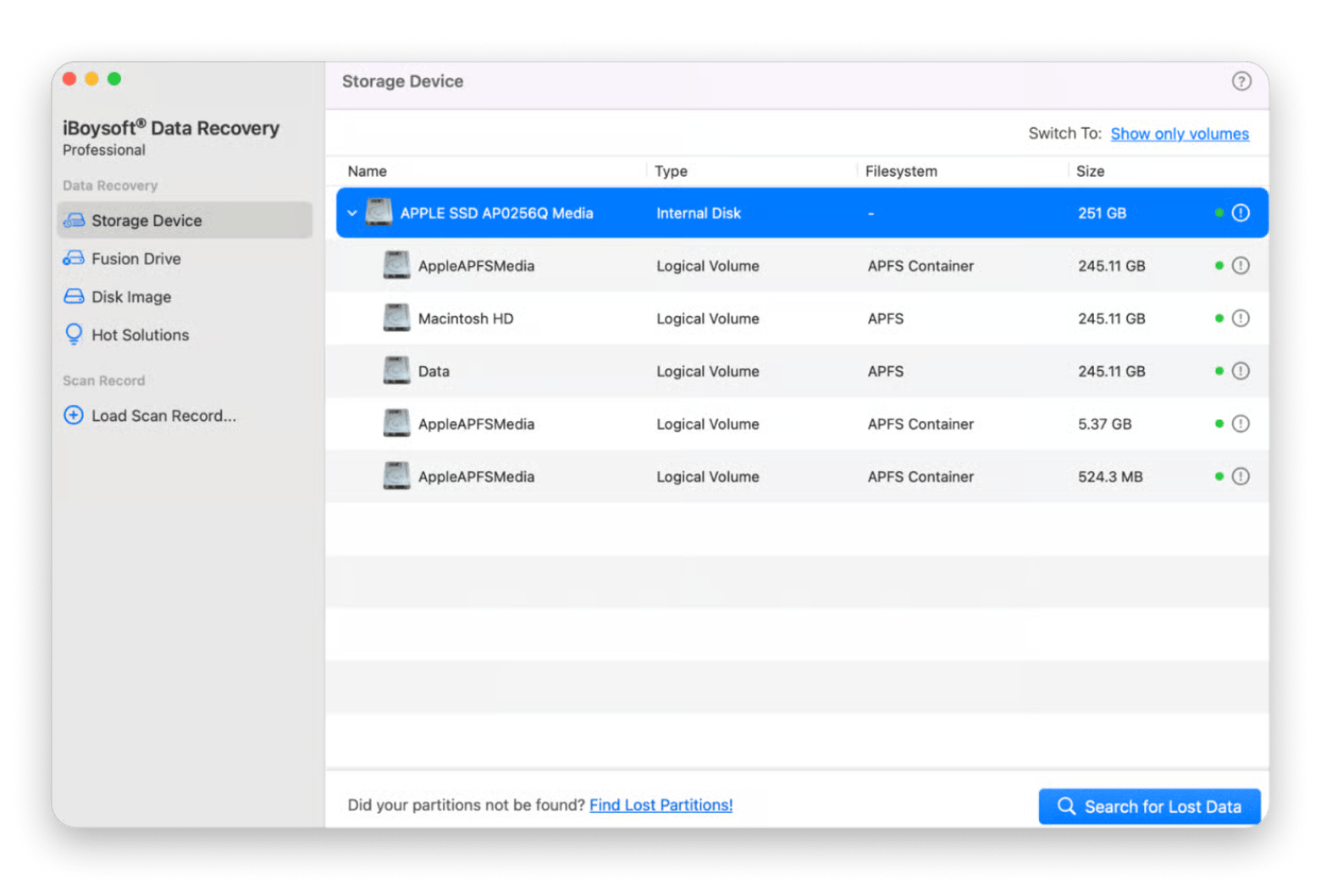
Task: Click the Fusion Drive sidebar icon
Action: [74, 258]
